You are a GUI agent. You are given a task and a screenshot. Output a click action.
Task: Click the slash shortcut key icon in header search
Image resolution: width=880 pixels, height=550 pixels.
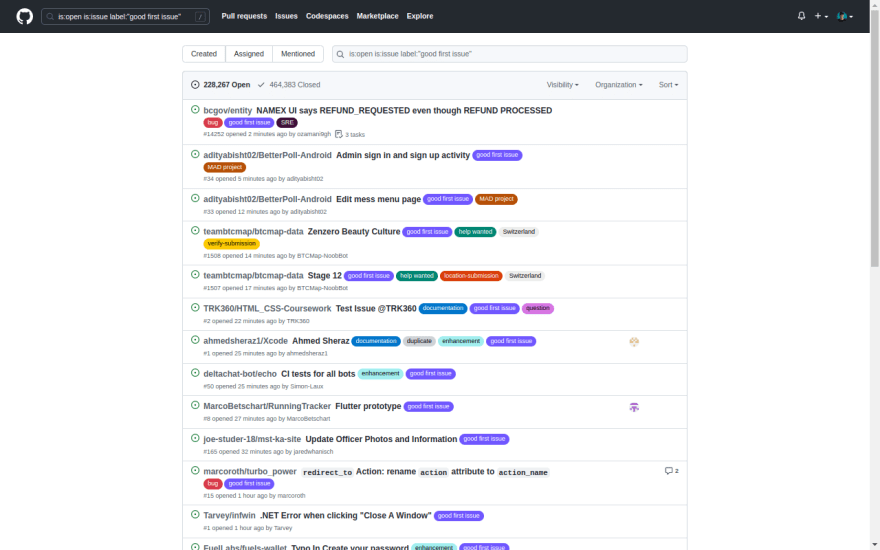coord(200,17)
